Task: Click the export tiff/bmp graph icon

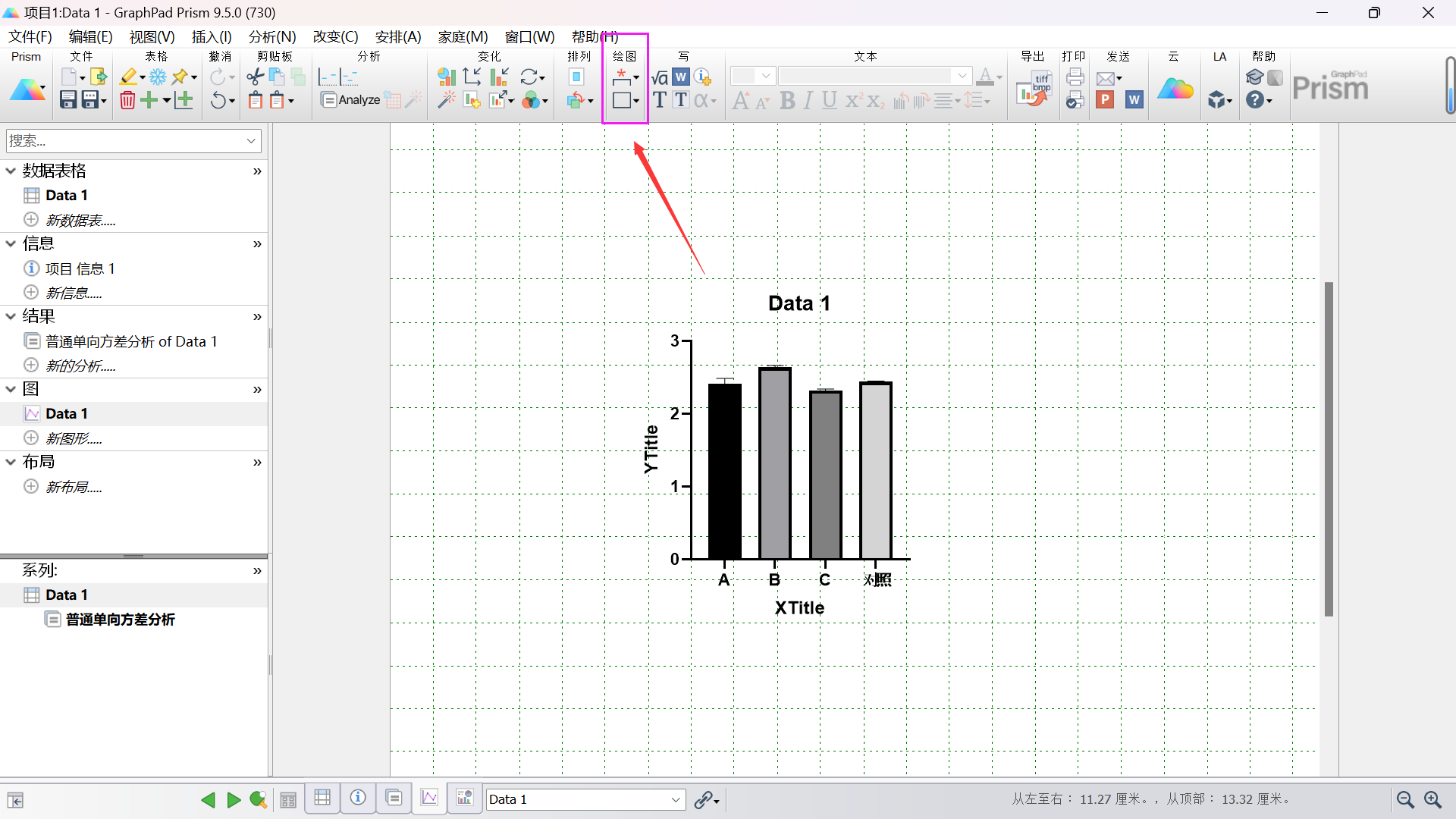Action: (1034, 89)
